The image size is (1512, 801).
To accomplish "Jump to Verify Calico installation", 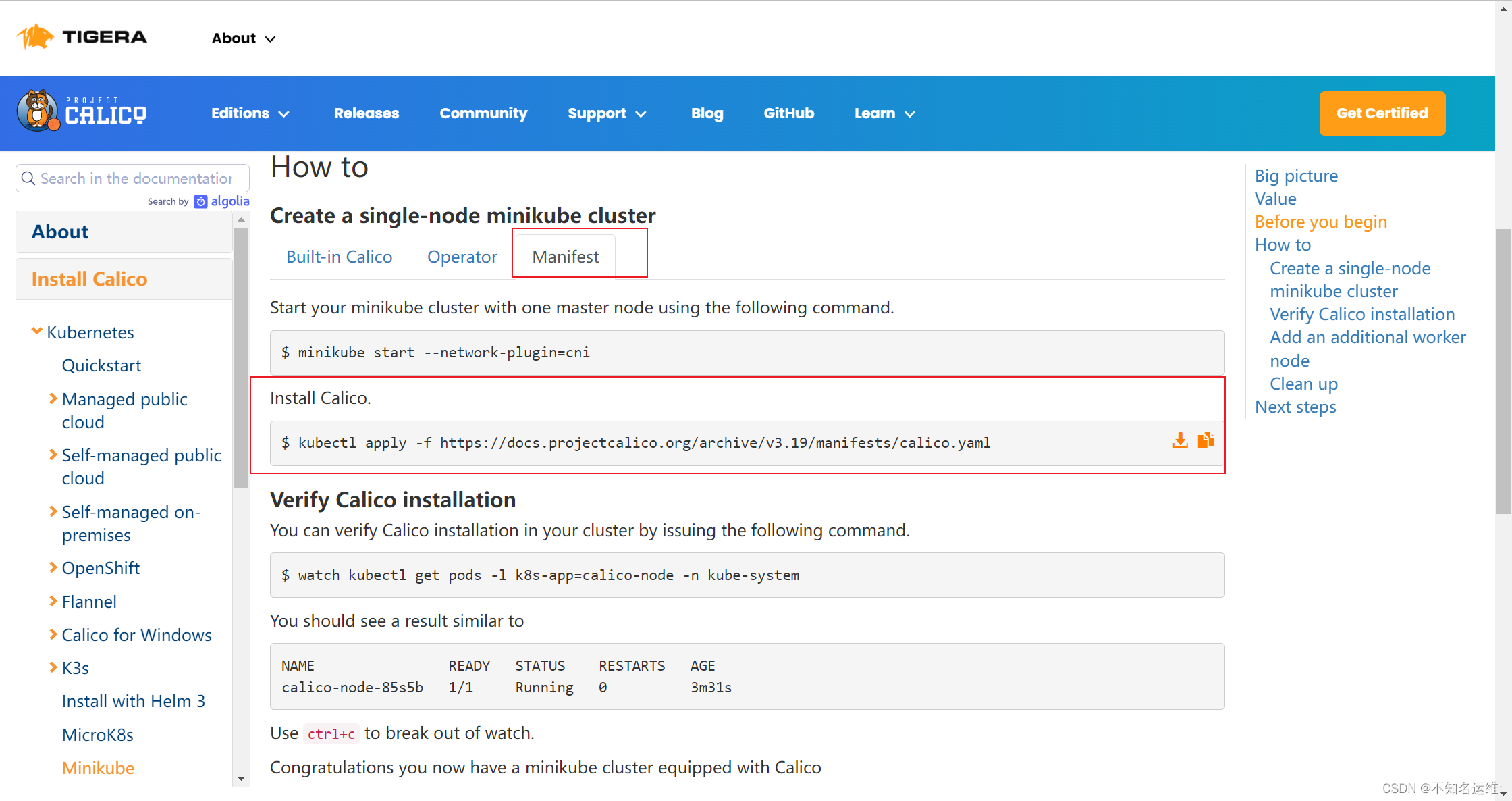I will pos(1362,314).
